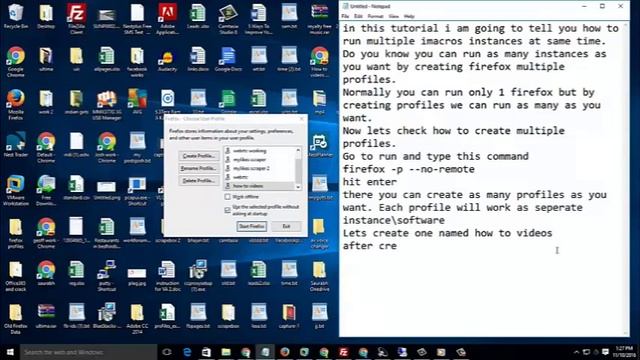Viewport: 640px width, 360px height.
Task: Select the firefox profiles folder icon
Action: (x=16, y=233)
